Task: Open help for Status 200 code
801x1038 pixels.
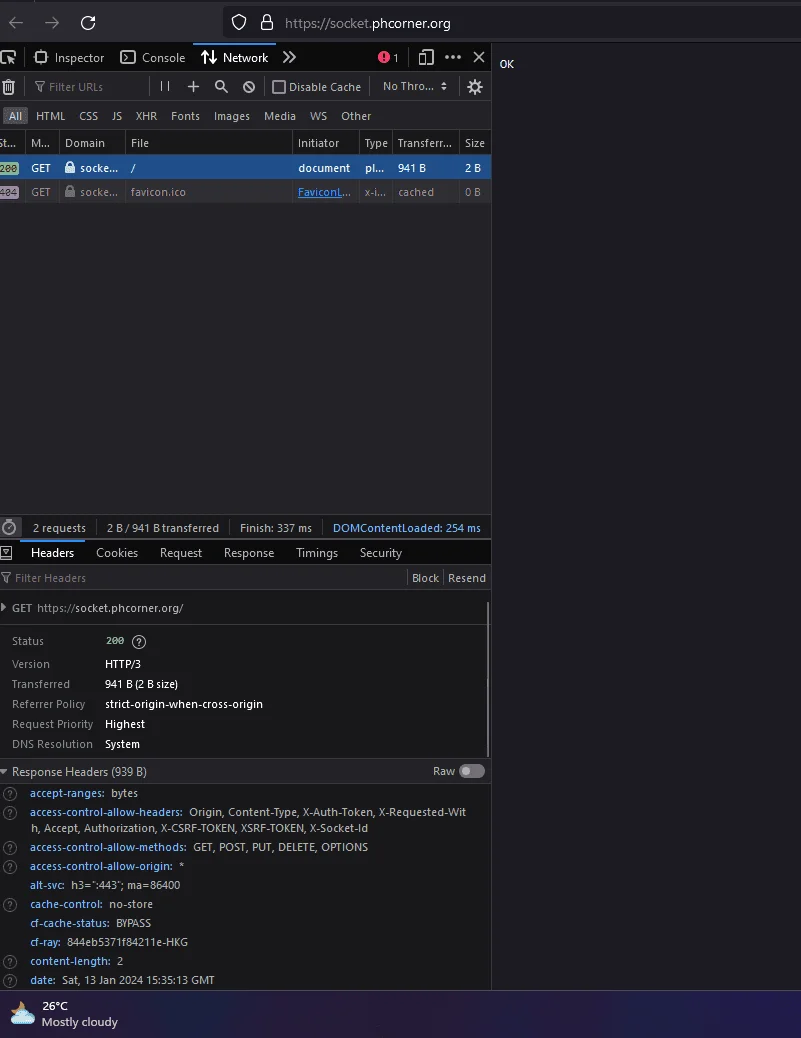Action: 139,641
